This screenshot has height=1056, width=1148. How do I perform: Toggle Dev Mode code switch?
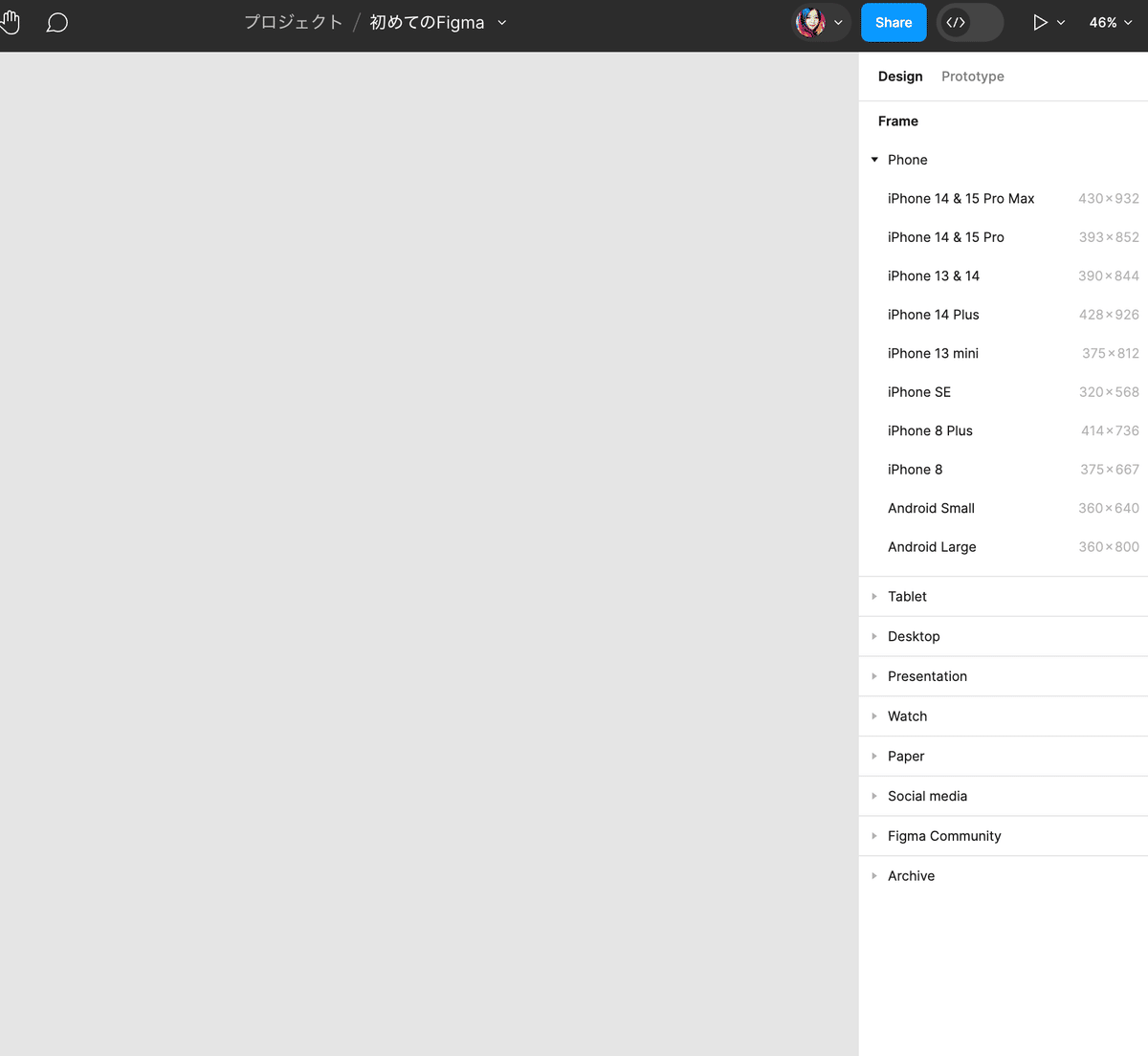coord(970,22)
